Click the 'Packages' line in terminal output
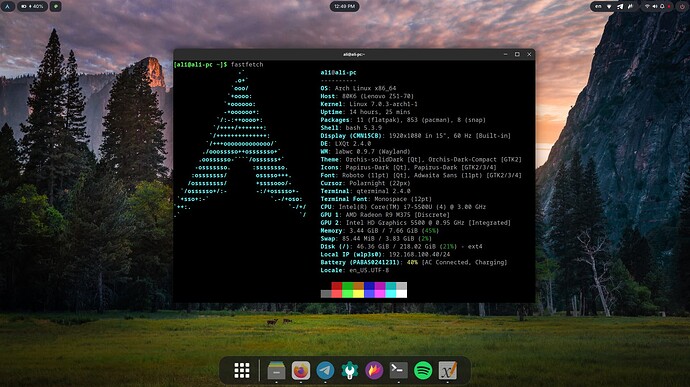This screenshot has height=387, width=690. tap(403, 120)
